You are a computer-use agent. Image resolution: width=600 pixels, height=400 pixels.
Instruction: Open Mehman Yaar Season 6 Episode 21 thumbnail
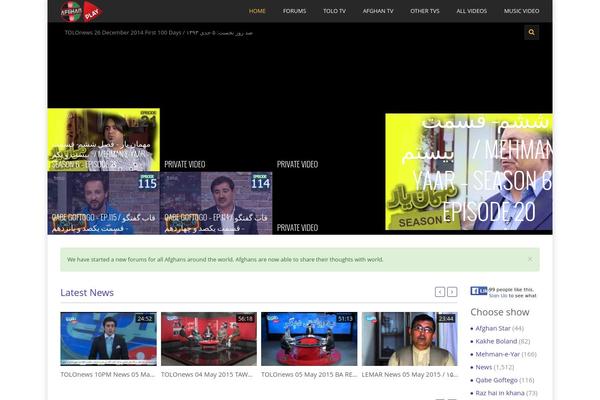[104, 140]
